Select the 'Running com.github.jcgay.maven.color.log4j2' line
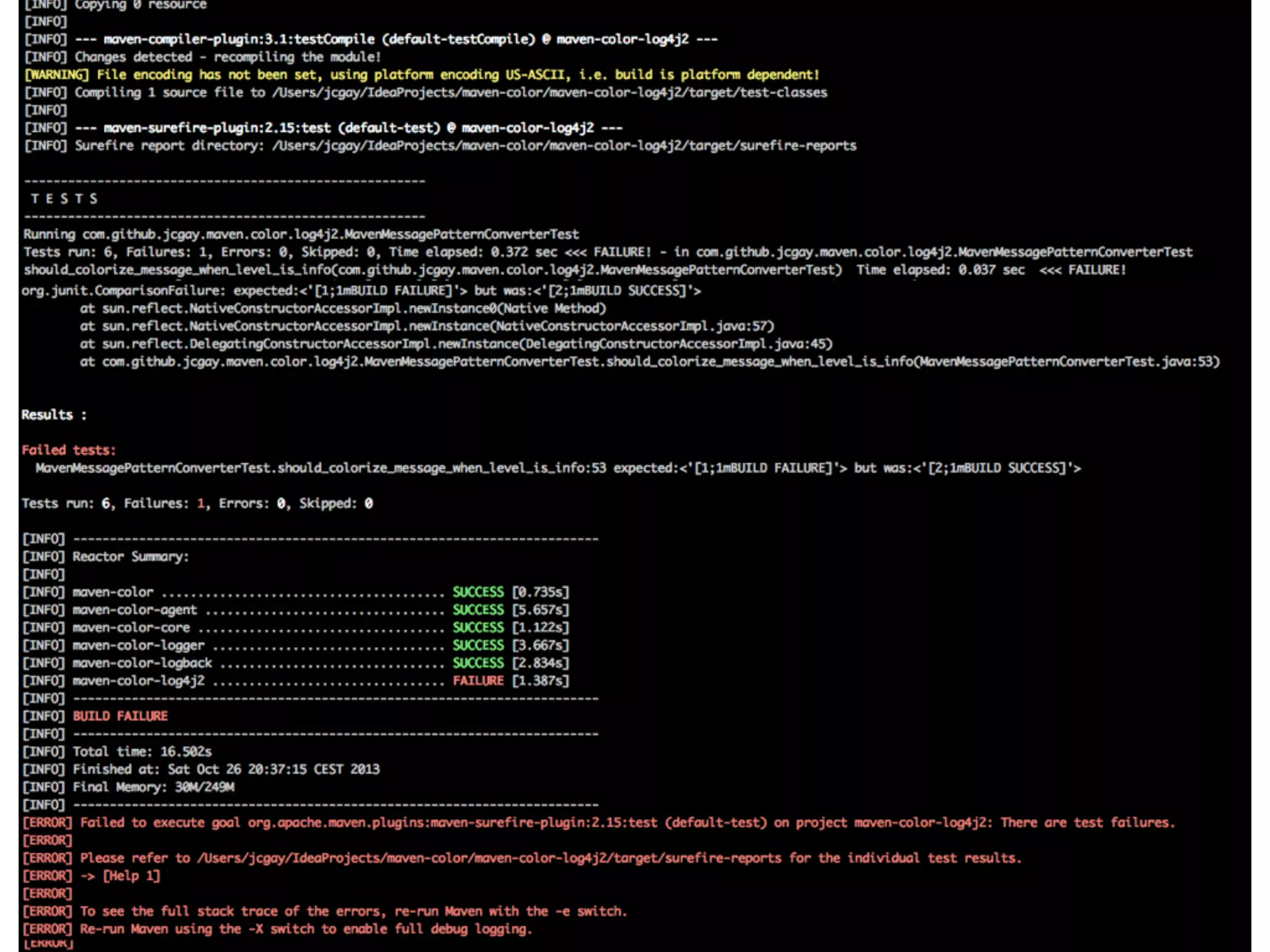The height and width of the screenshot is (952, 1270). (x=301, y=234)
